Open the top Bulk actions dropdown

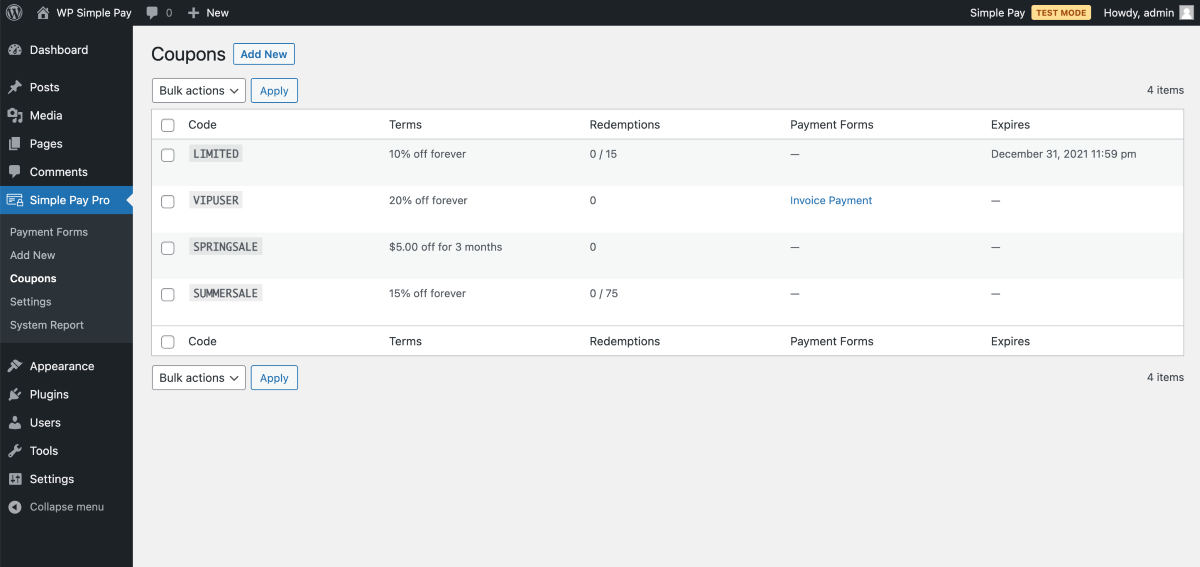(199, 90)
